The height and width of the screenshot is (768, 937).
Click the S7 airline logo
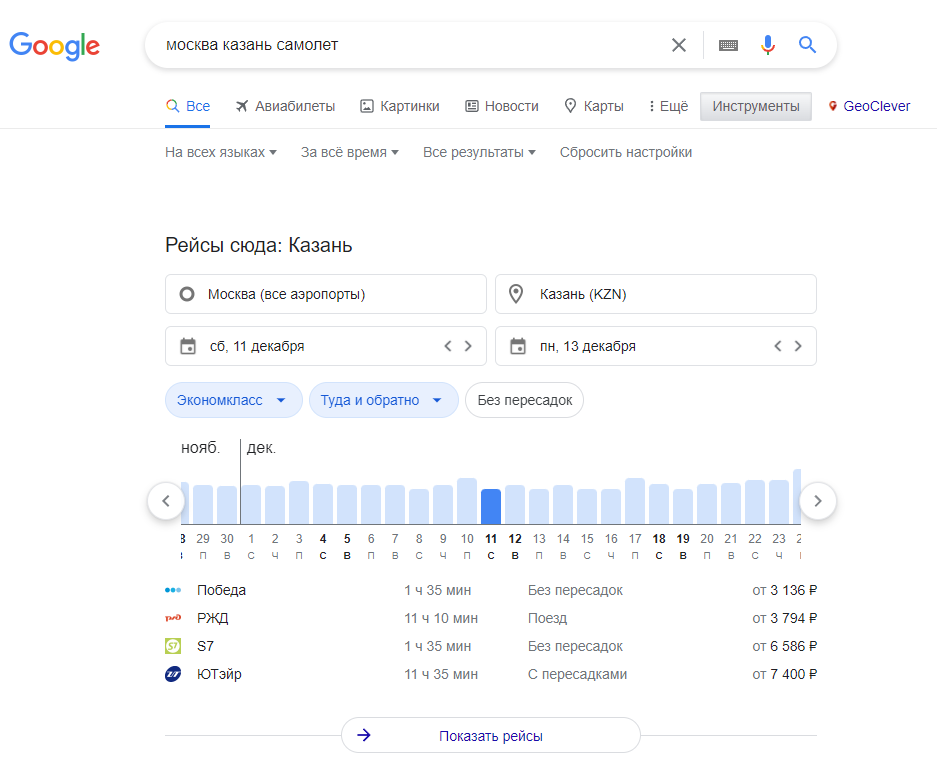pos(173,646)
